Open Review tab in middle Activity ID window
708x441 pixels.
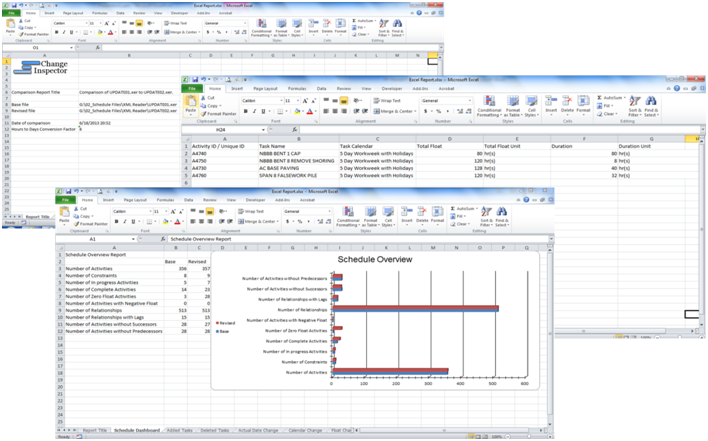coord(344,88)
